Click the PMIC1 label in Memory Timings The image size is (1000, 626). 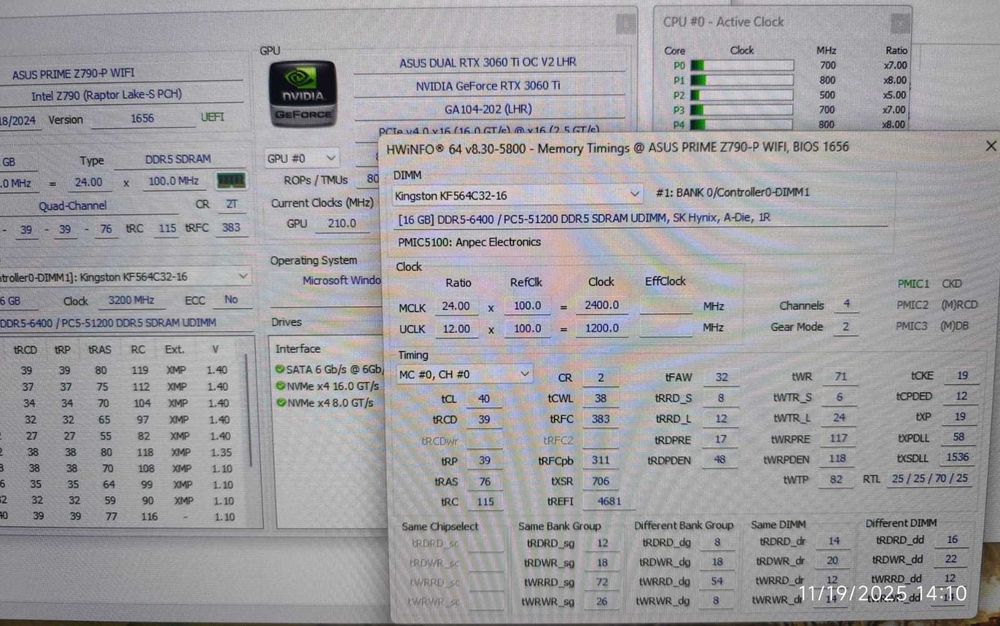coord(913,284)
